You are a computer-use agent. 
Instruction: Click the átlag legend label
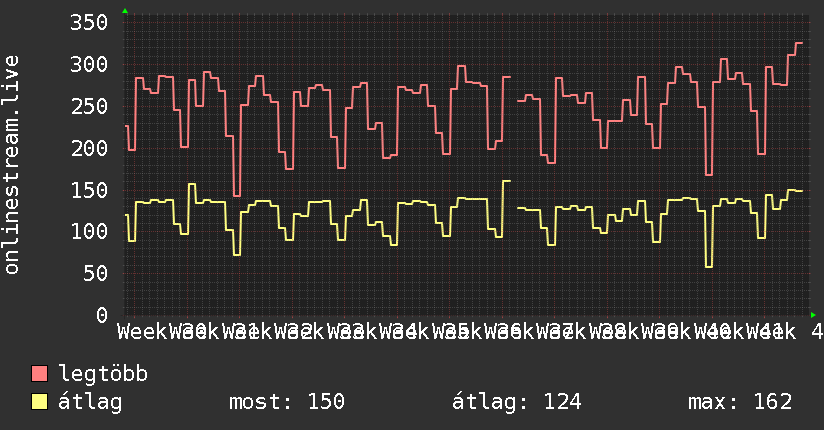point(90,402)
